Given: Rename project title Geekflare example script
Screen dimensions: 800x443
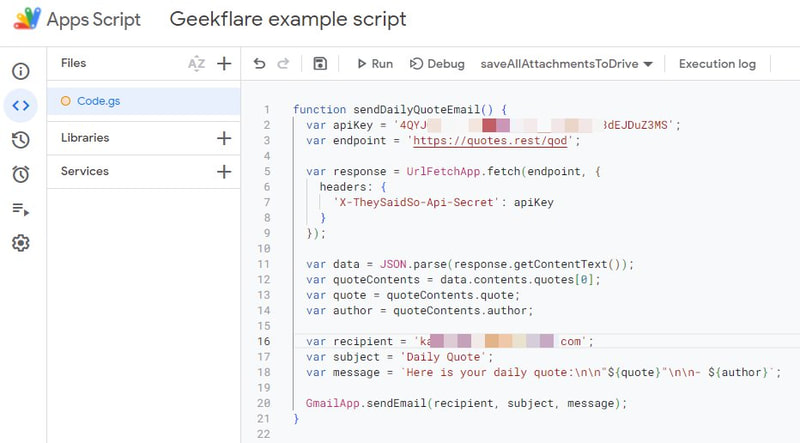Looking at the screenshot, I should (x=288, y=19).
